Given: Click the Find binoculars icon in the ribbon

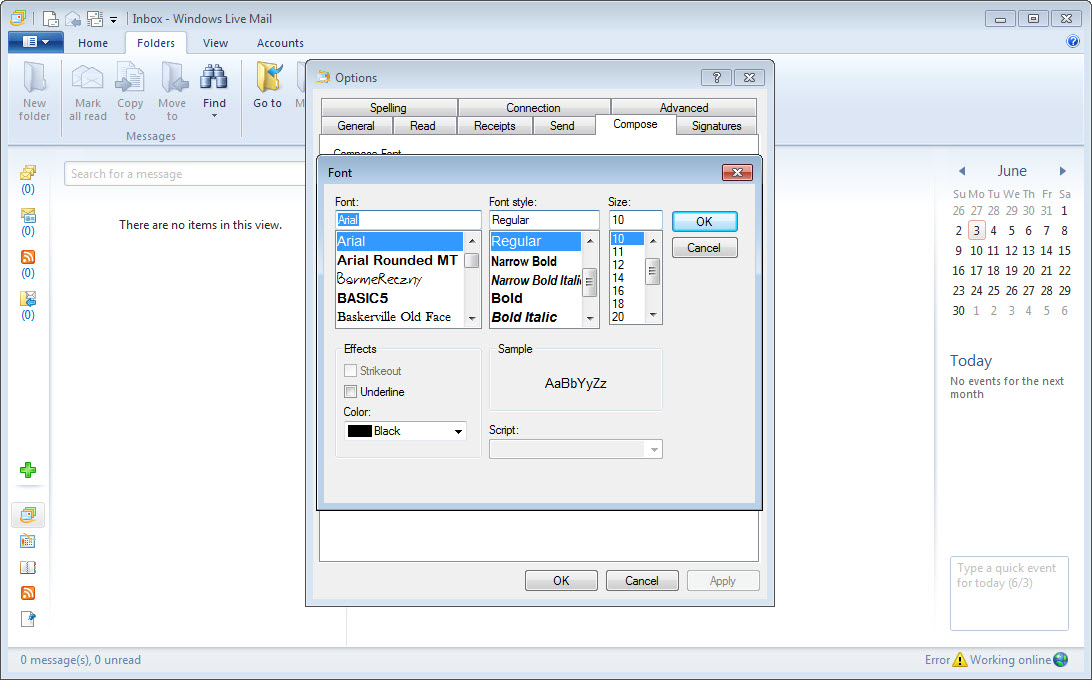Looking at the screenshot, I should point(214,78).
